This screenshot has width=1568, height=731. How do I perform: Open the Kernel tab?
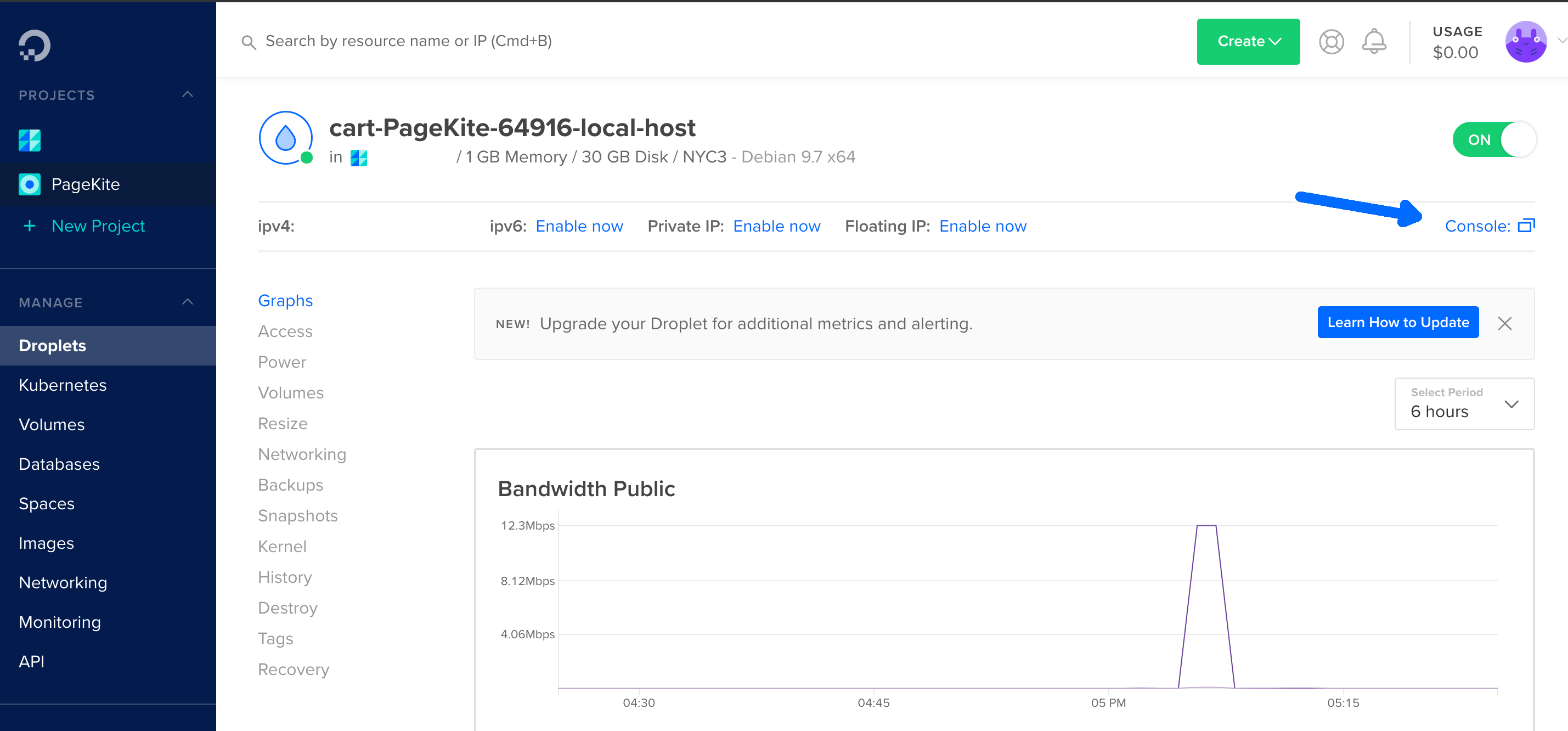[x=282, y=547]
